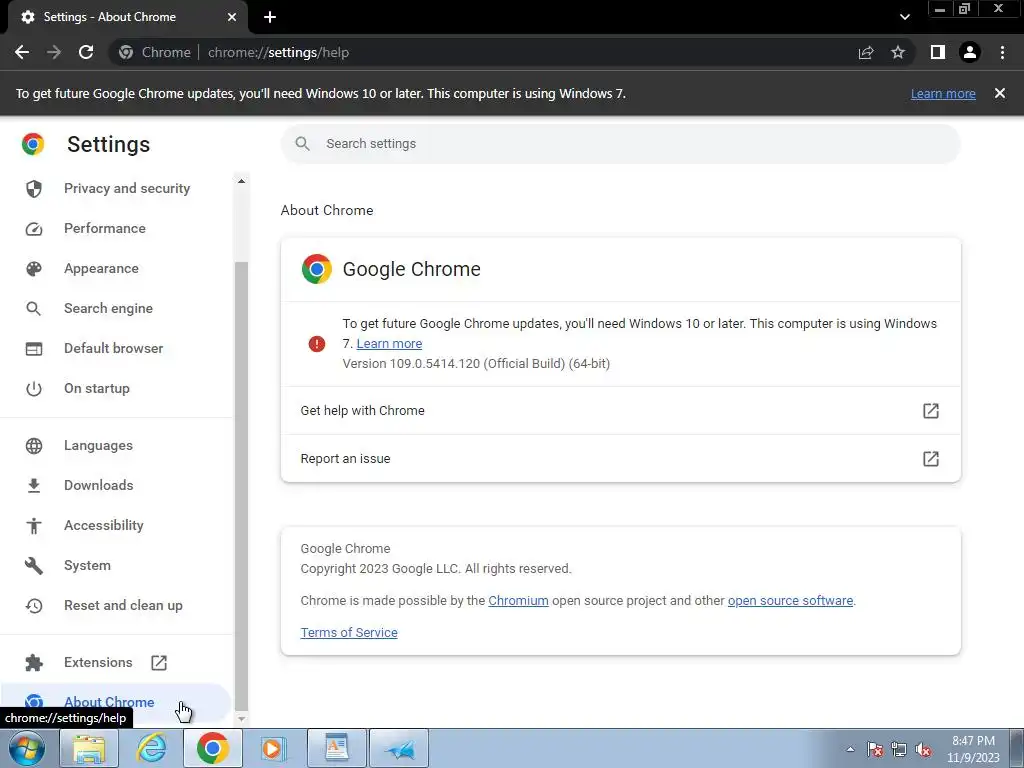Open the Windows Start menu
1024x768 pixels.
point(27,748)
